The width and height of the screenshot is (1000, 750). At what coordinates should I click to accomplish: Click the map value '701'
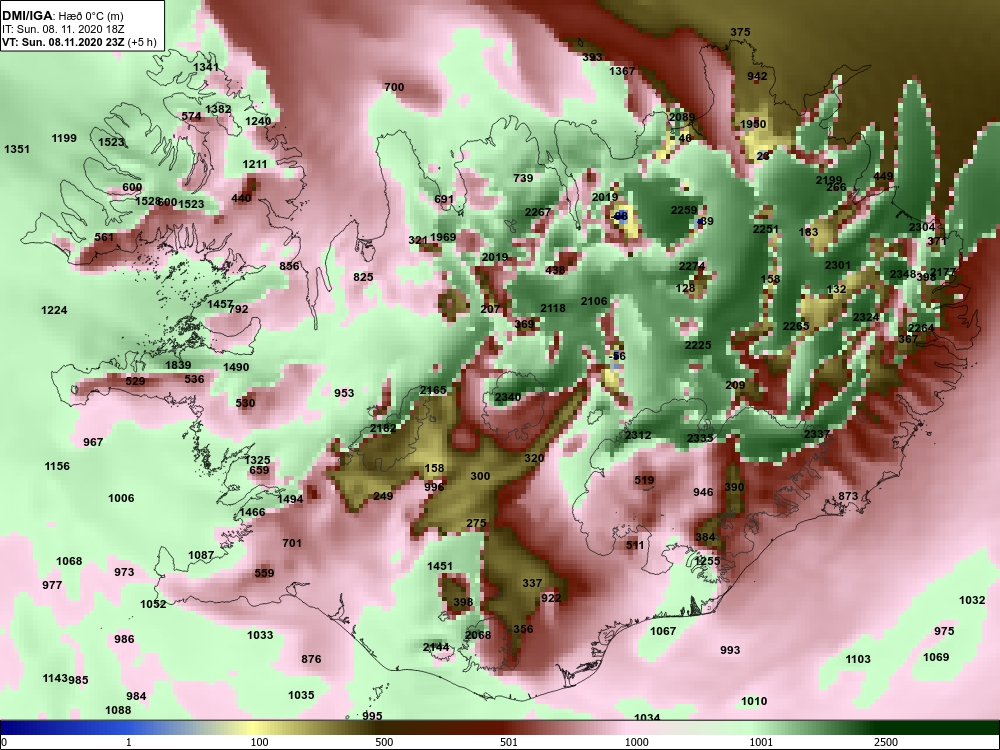tap(291, 543)
